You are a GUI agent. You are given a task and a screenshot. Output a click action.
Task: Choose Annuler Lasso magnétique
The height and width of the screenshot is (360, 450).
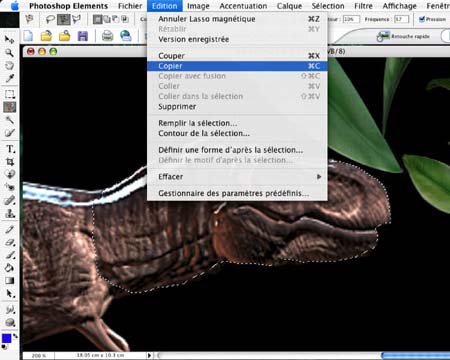pyautogui.click(x=237, y=19)
